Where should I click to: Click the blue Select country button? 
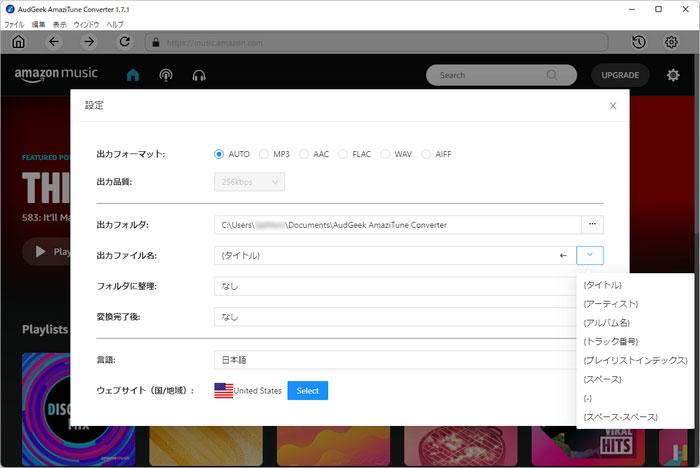pyautogui.click(x=308, y=390)
